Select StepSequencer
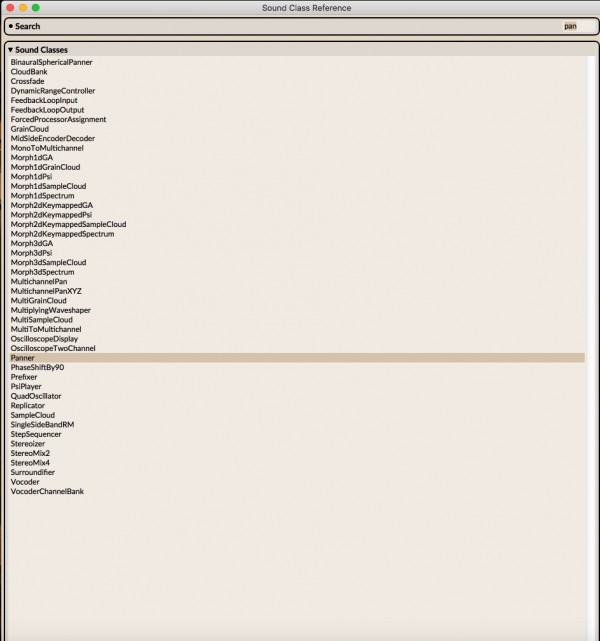 point(36,434)
